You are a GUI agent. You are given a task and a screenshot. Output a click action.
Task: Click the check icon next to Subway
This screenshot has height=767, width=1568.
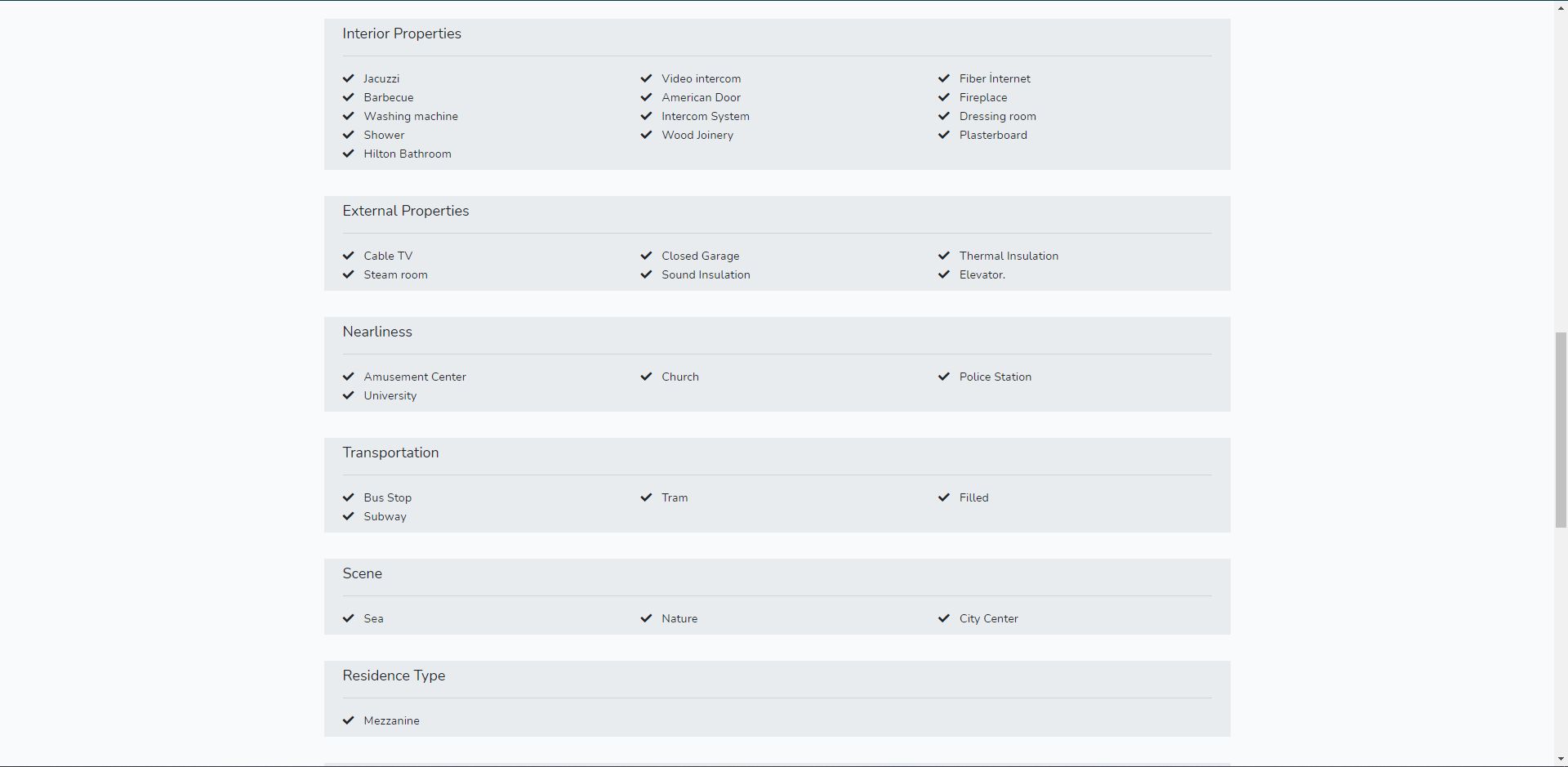[349, 516]
